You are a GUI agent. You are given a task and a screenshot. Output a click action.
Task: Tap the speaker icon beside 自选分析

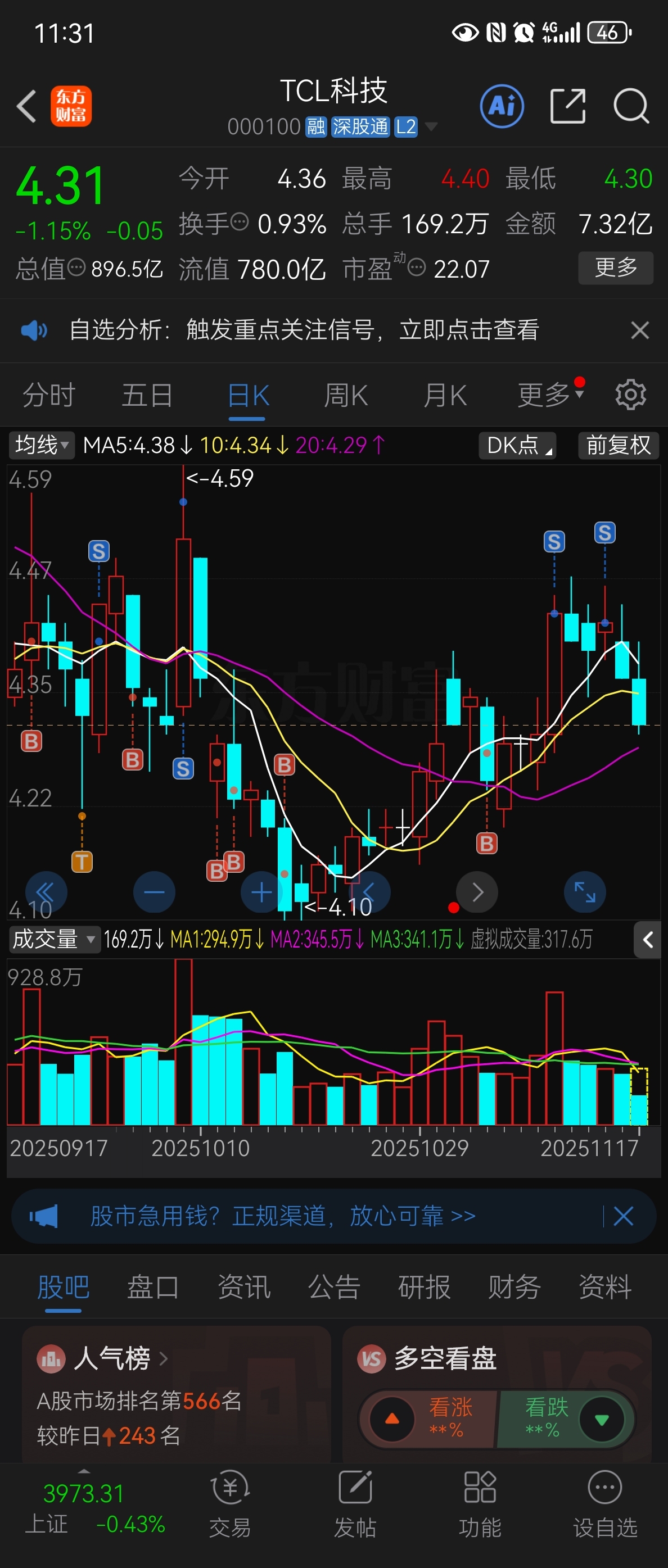coord(34,330)
